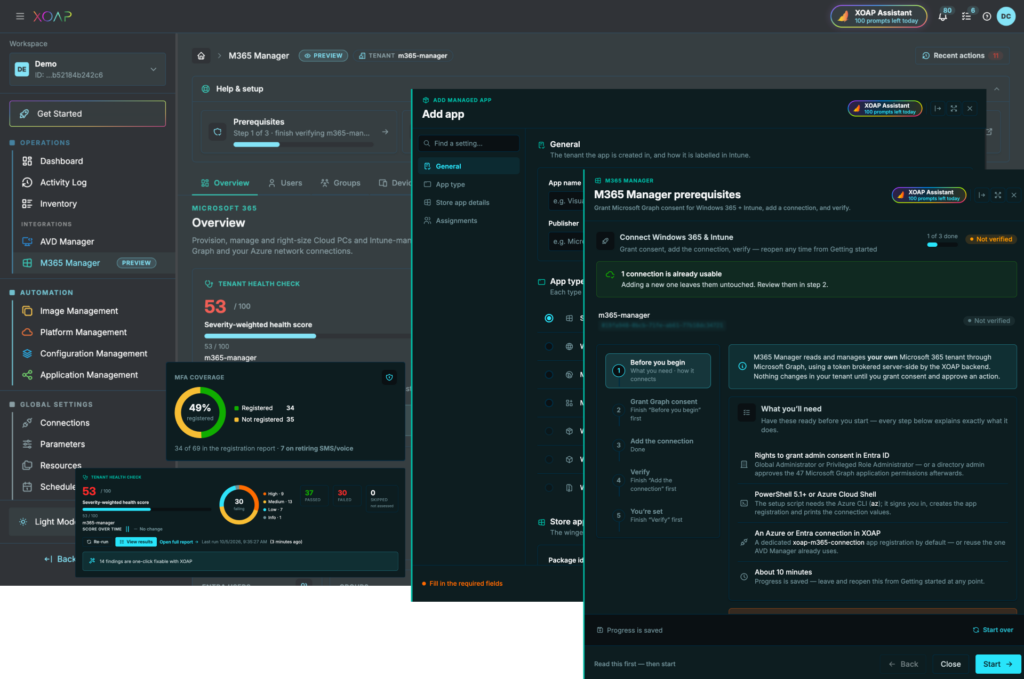Image resolution: width=1024 pixels, height=679 pixels.
Task: Maximize the M365 Manager prerequisites panel
Action: [x=998, y=195]
